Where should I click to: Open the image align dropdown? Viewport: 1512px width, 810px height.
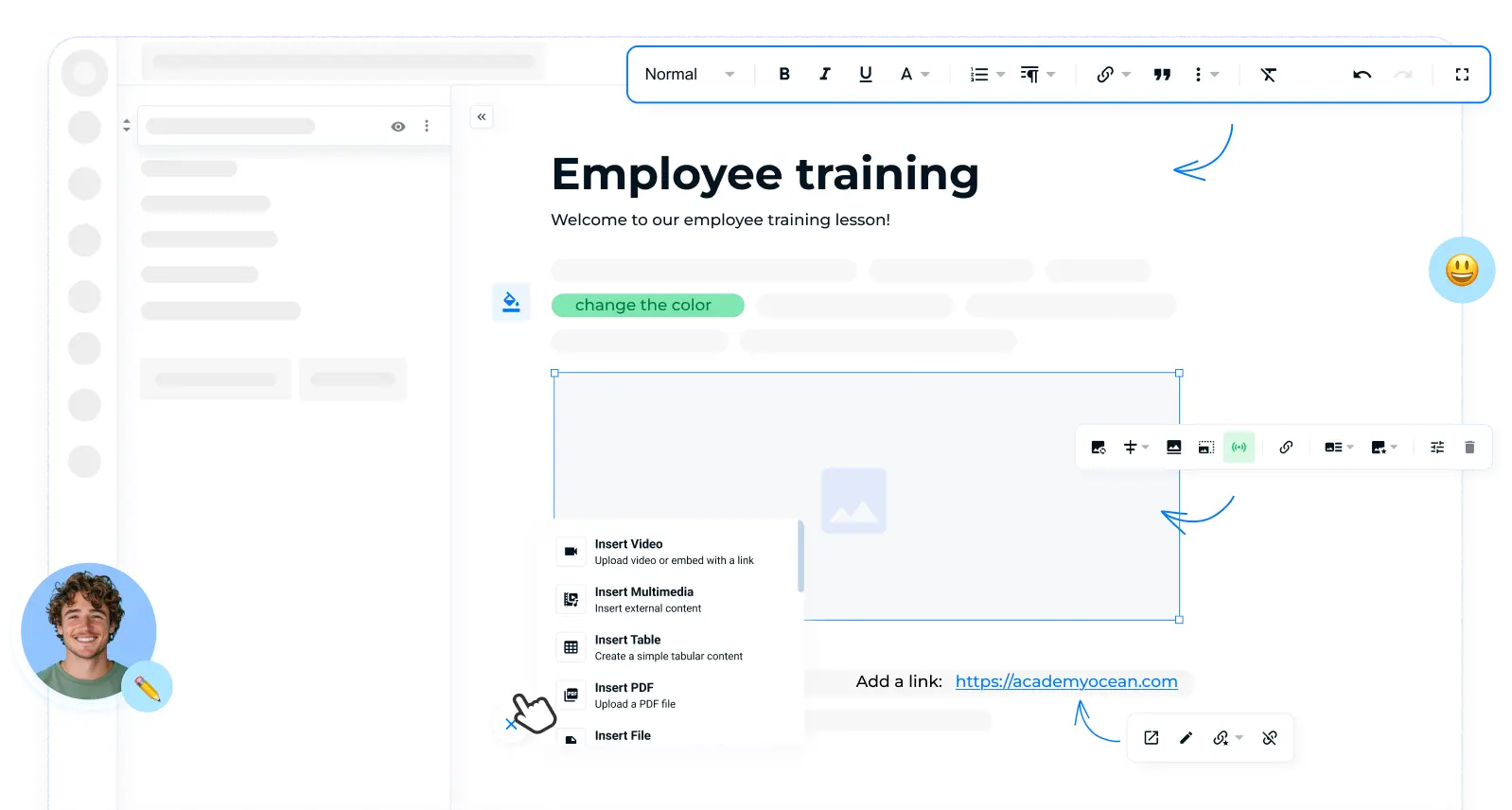[1135, 448]
